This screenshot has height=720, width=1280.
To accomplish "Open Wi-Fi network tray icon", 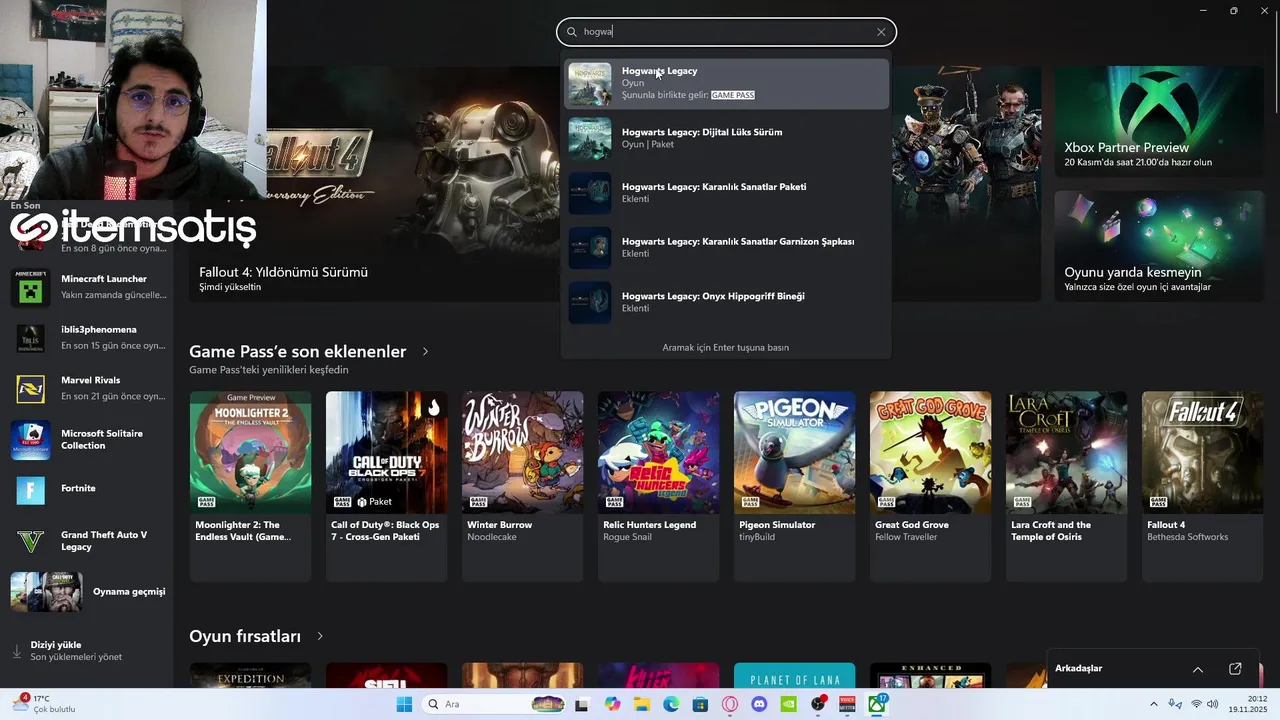I will (x=1196, y=704).
